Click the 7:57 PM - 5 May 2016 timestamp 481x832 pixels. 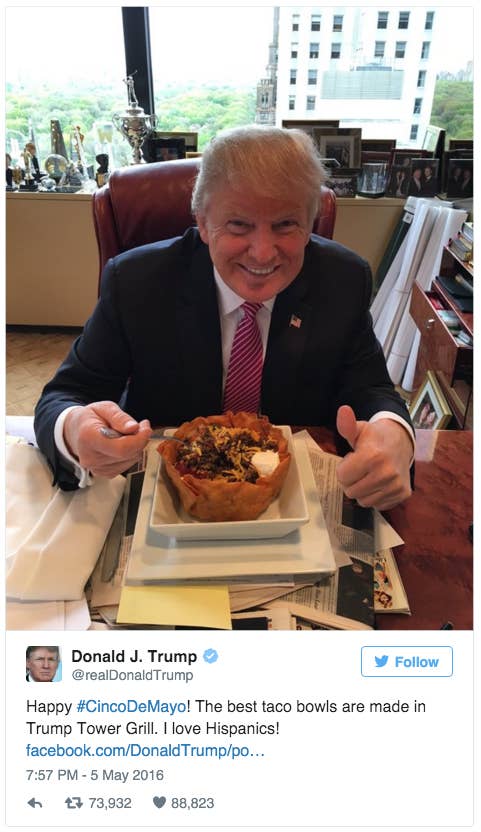95,775
